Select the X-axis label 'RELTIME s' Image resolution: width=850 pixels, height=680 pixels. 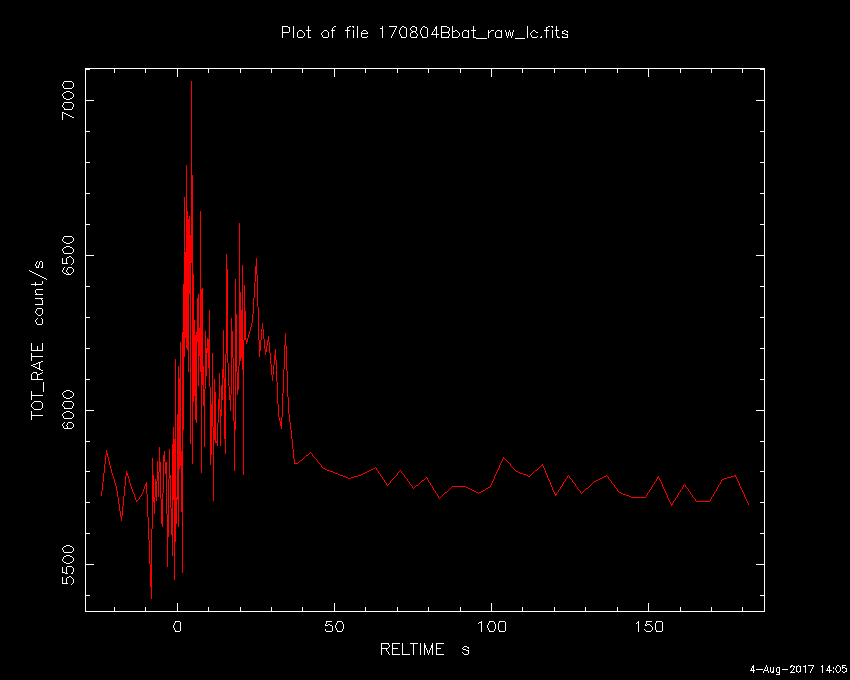point(424,649)
